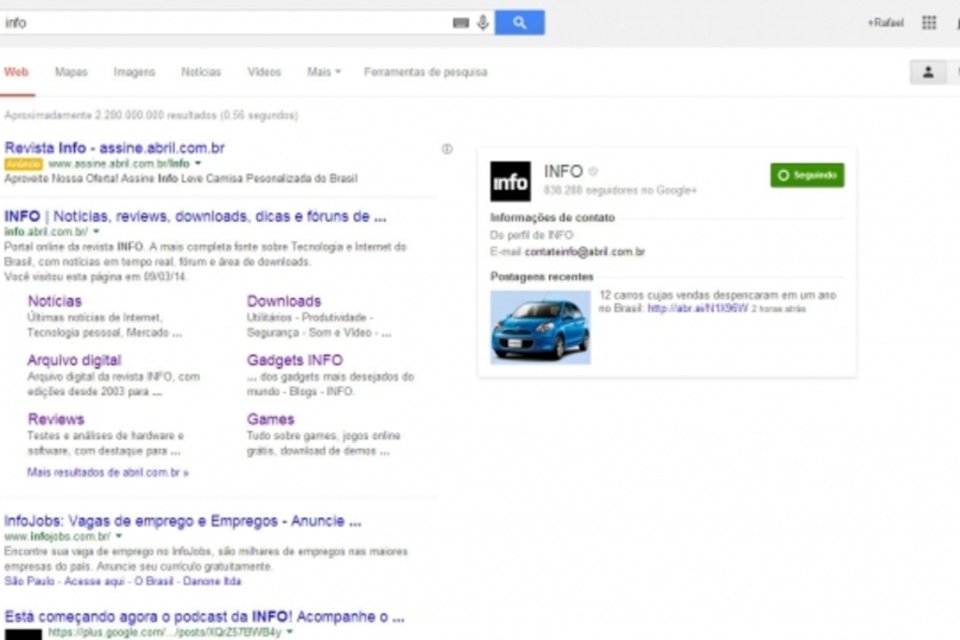Open the Arquivo digital sitelink
The image size is (960, 640).
click(74, 360)
